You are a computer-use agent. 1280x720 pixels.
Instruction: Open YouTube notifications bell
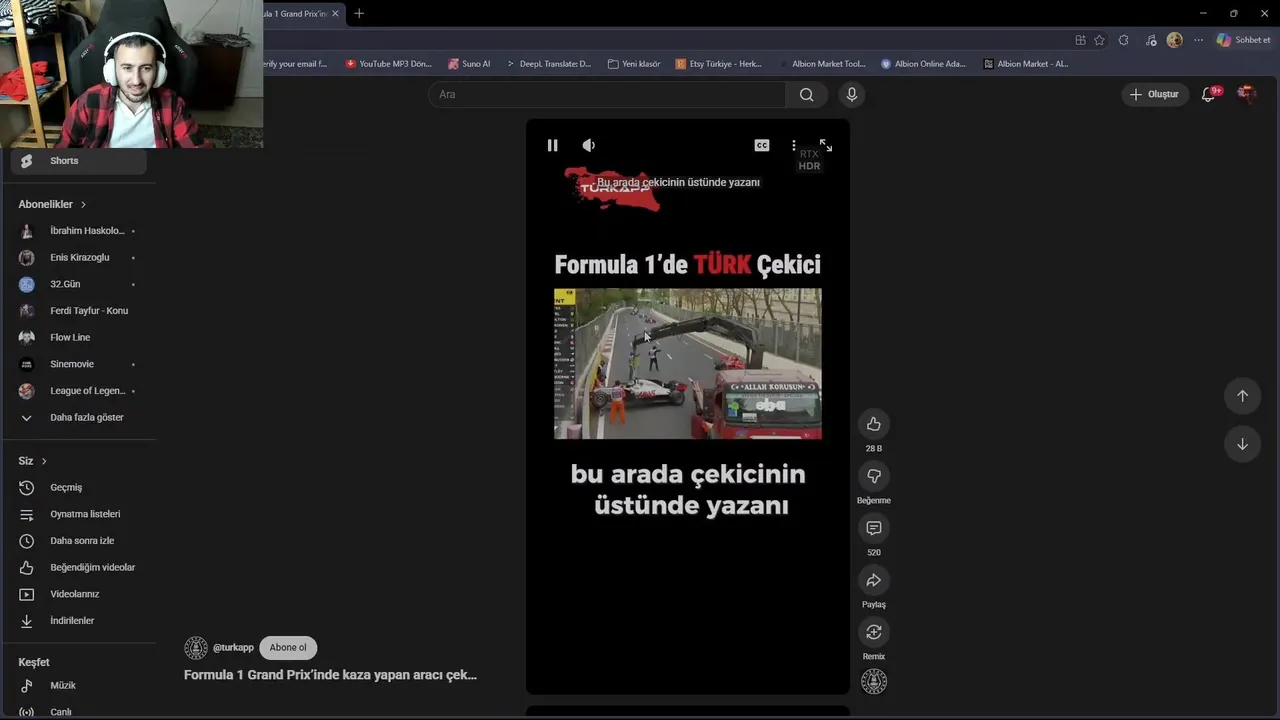[x=1209, y=94]
